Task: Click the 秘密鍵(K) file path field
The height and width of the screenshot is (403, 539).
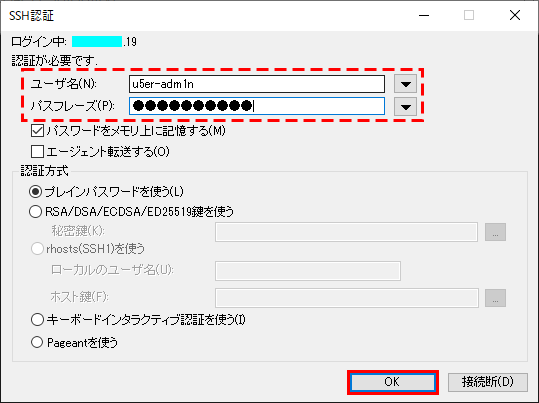Action: (x=346, y=232)
